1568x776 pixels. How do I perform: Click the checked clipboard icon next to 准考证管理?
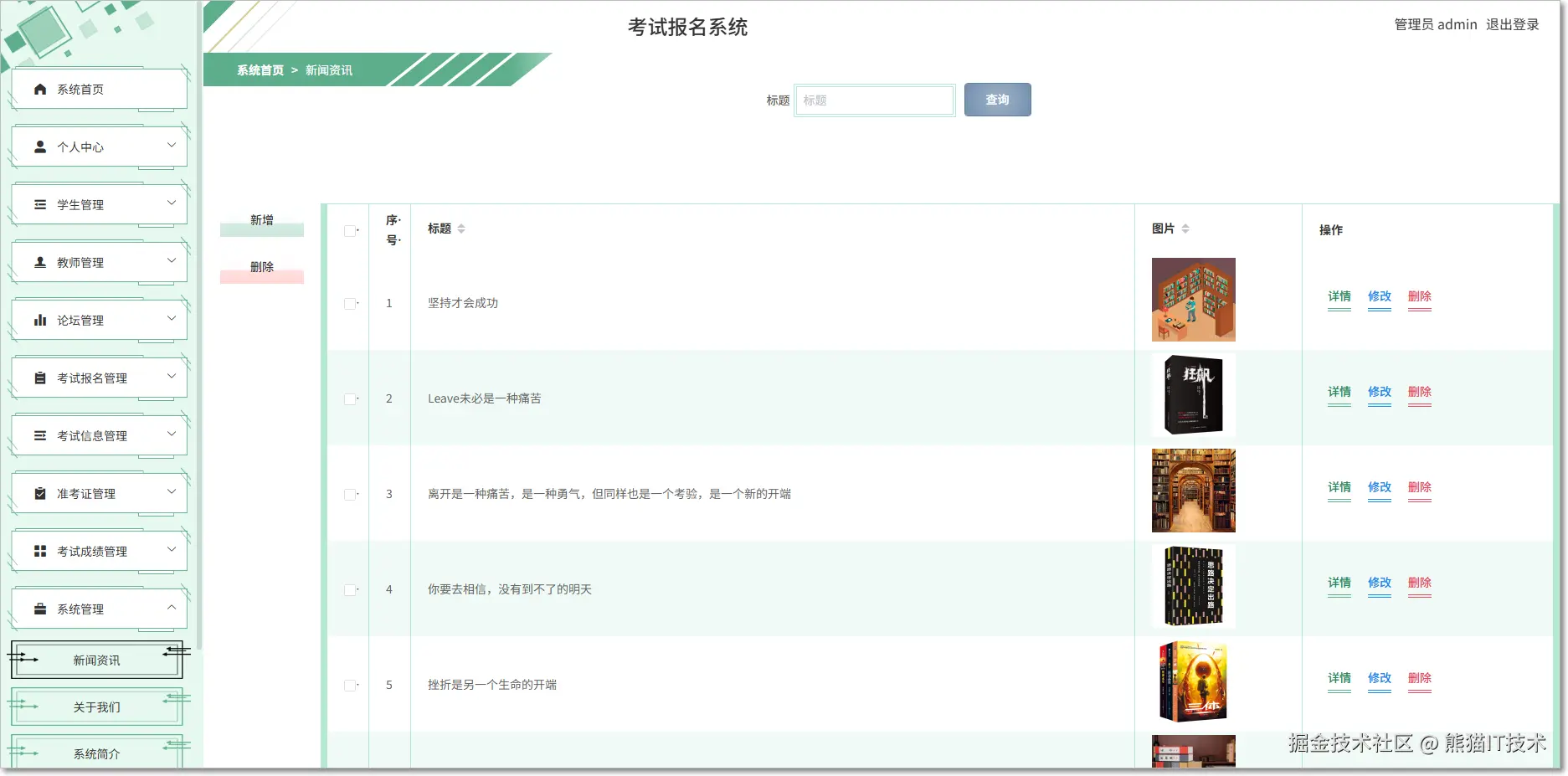click(x=40, y=493)
